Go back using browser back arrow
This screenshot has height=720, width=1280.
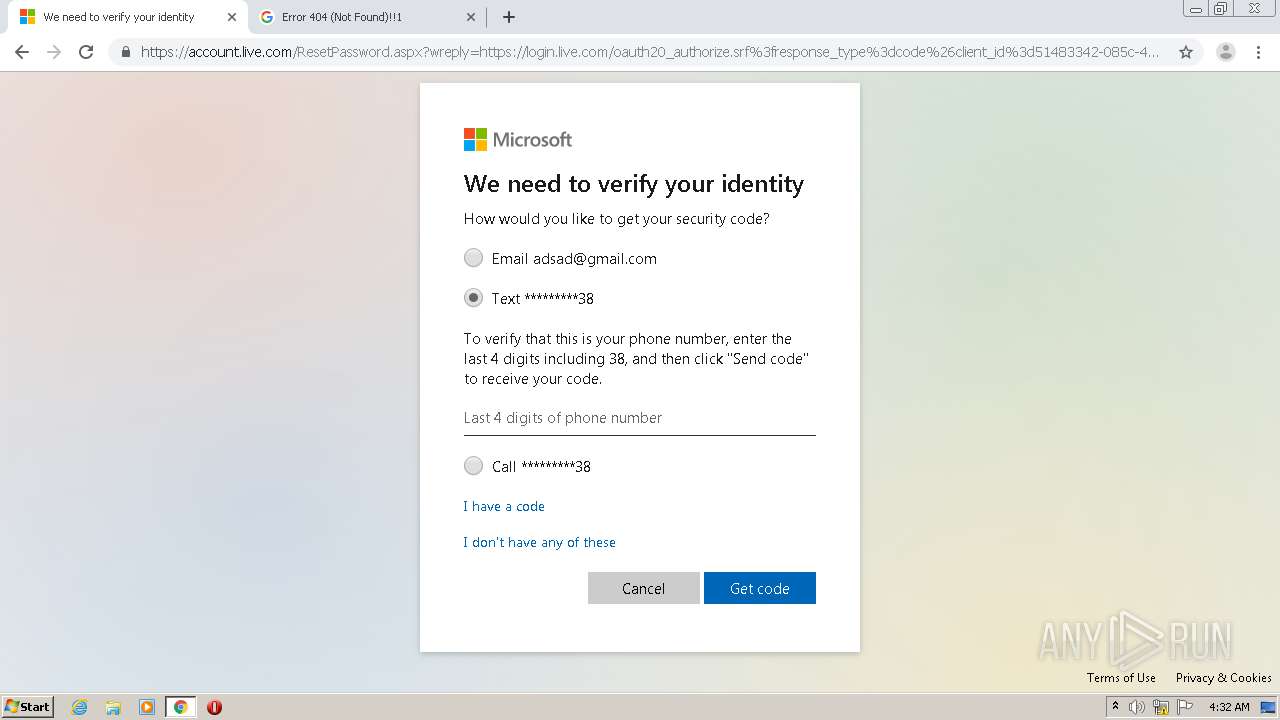coord(22,52)
